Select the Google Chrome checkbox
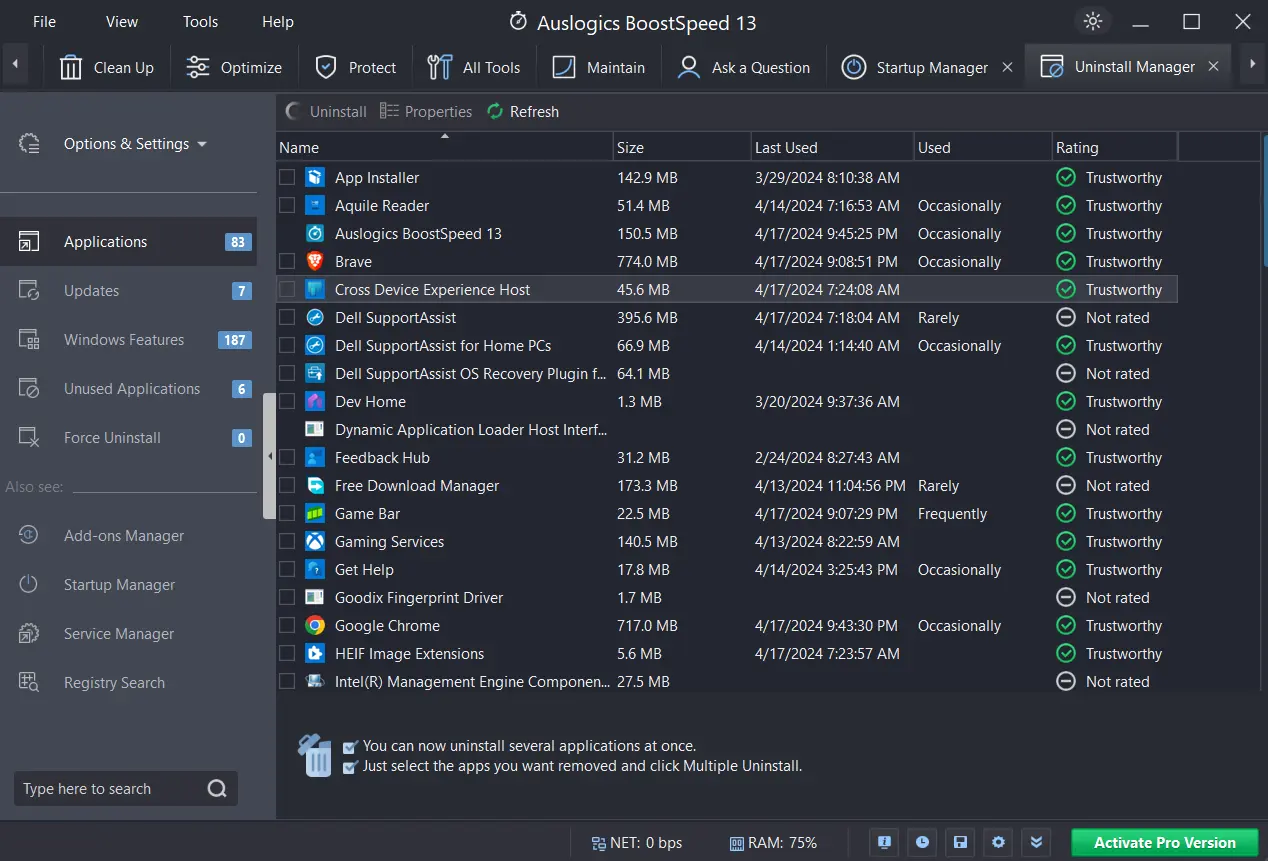 287,626
